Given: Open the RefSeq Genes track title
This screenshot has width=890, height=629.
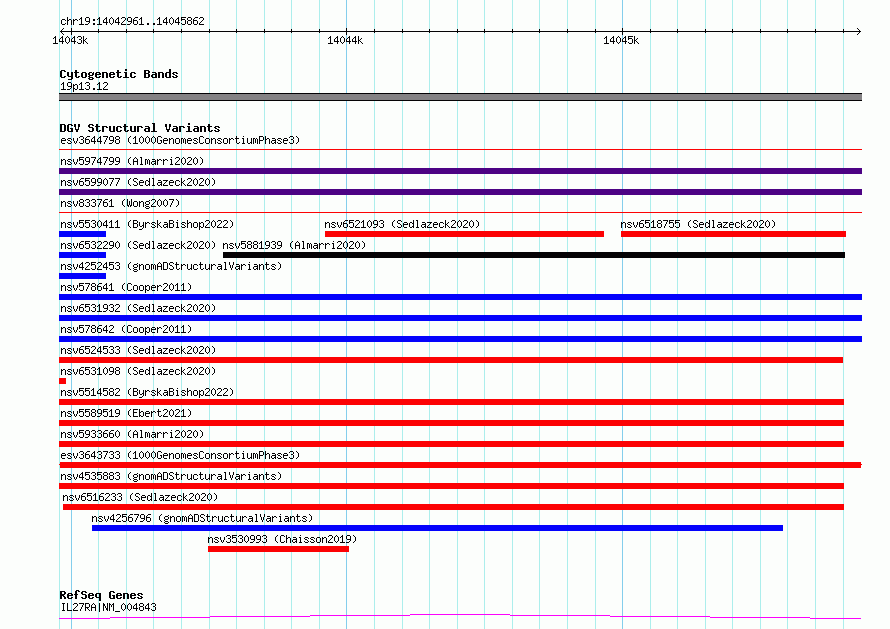Looking at the screenshot, I should click(x=101, y=595).
